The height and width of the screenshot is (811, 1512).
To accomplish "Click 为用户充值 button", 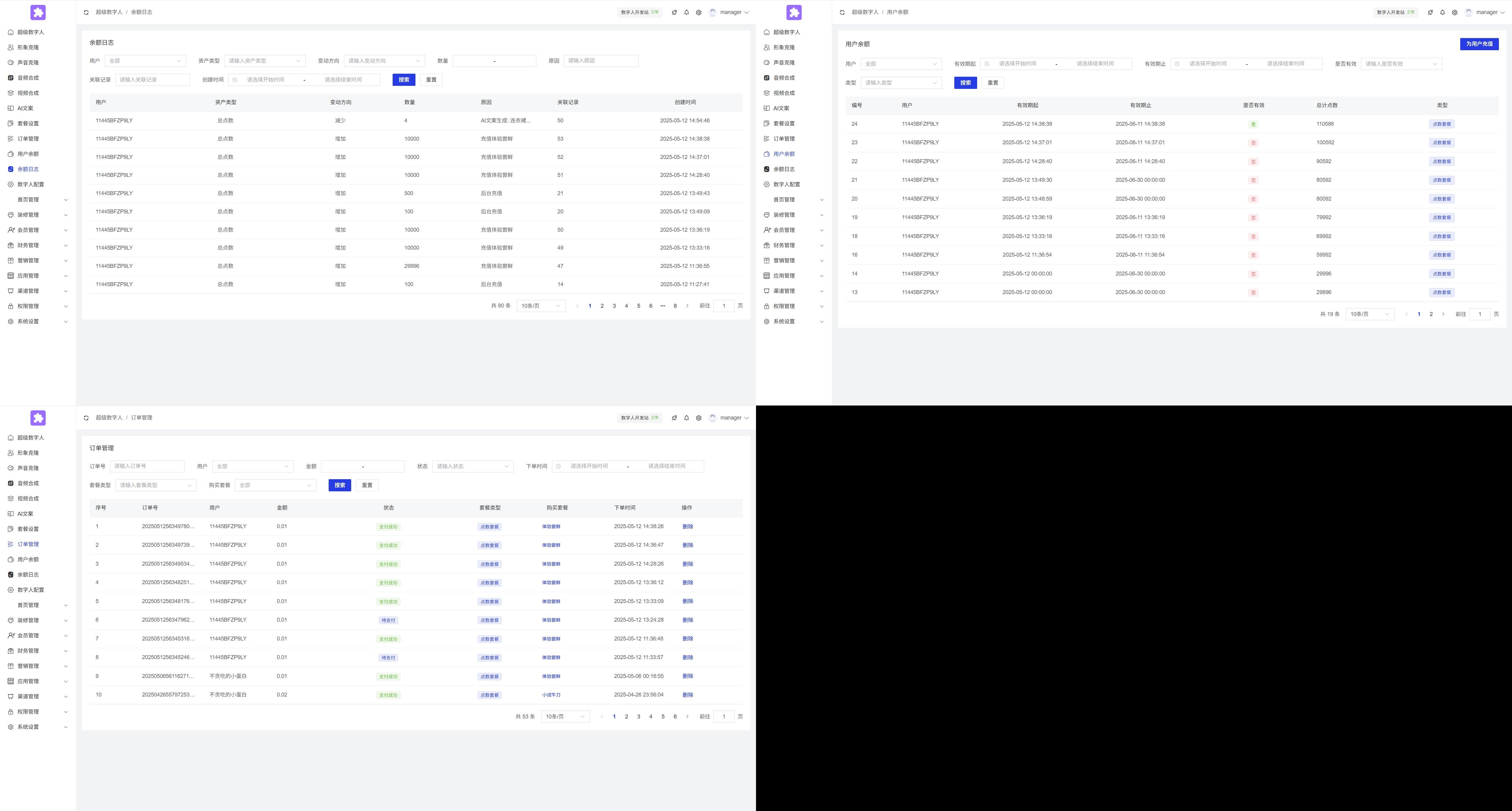I will pos(1479,44).
